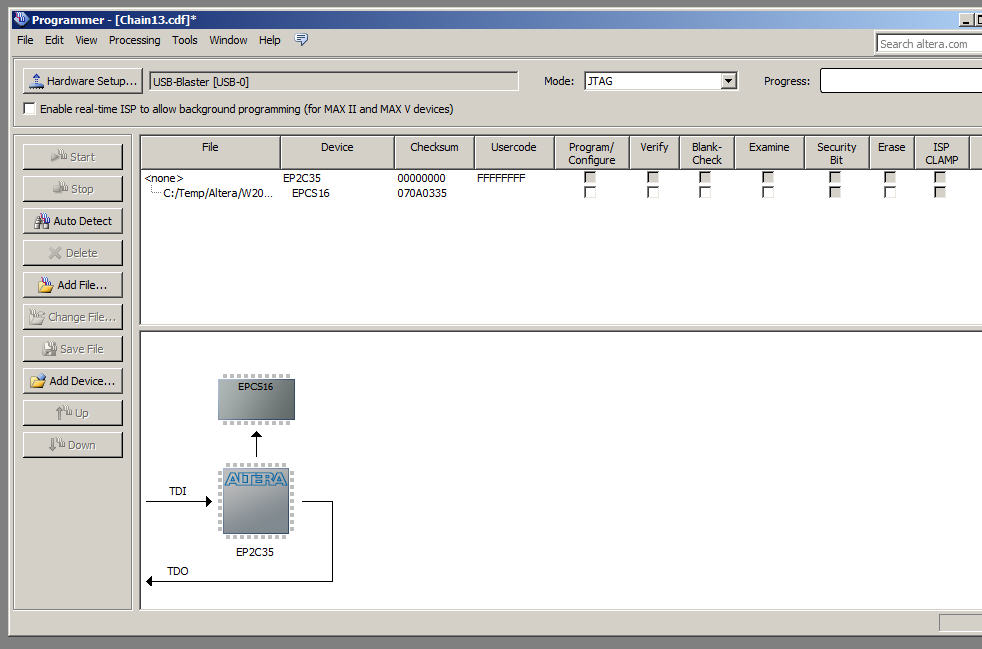Check Blank-Check for EPCS16 row

[705, 192]
